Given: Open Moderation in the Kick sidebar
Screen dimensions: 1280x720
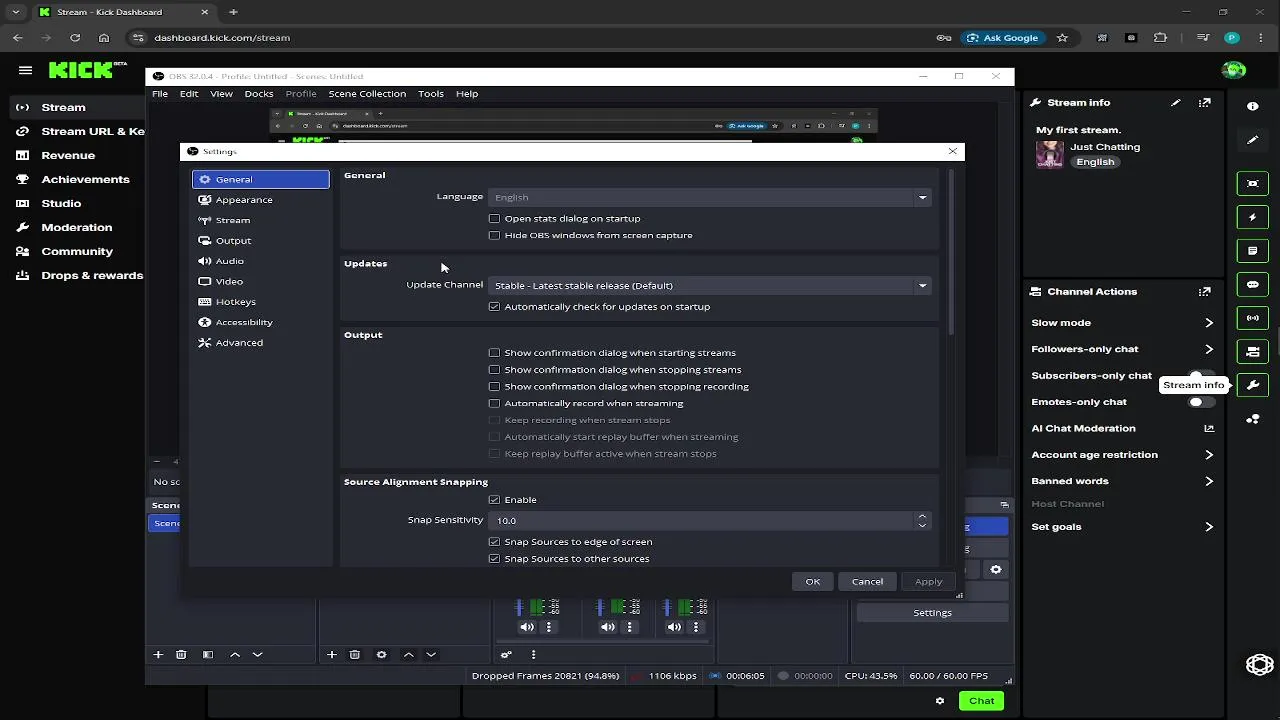Looking at the screenshot, I should (x=77, y=227).
